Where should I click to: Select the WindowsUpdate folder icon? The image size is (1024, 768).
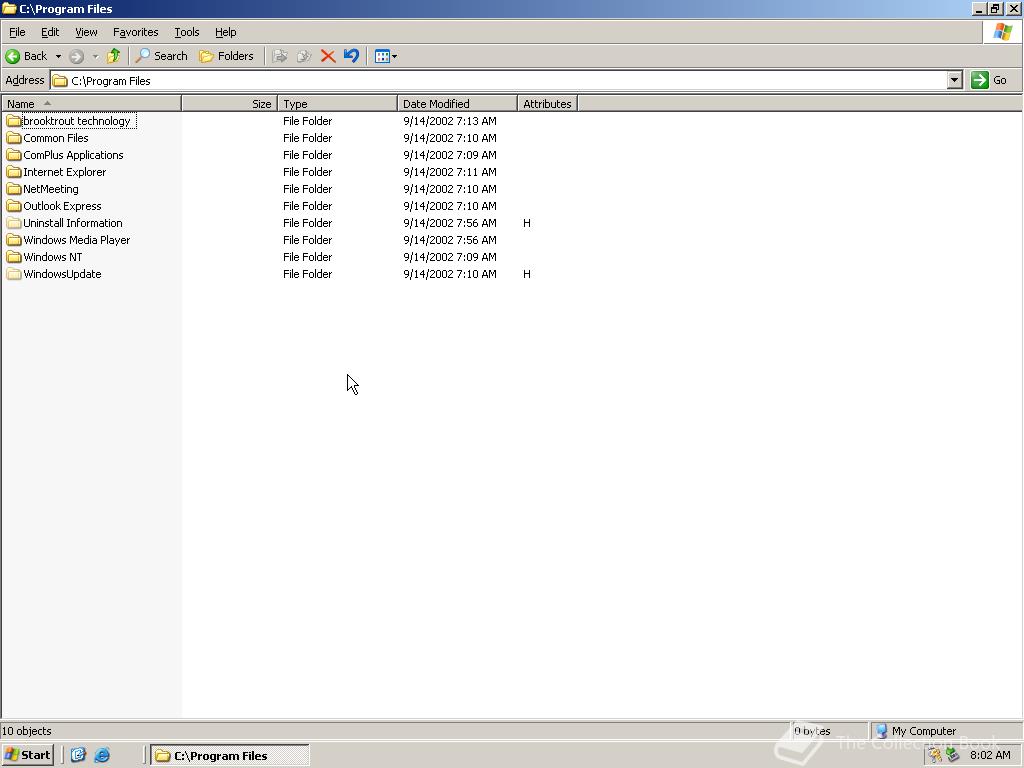[14, 274]
